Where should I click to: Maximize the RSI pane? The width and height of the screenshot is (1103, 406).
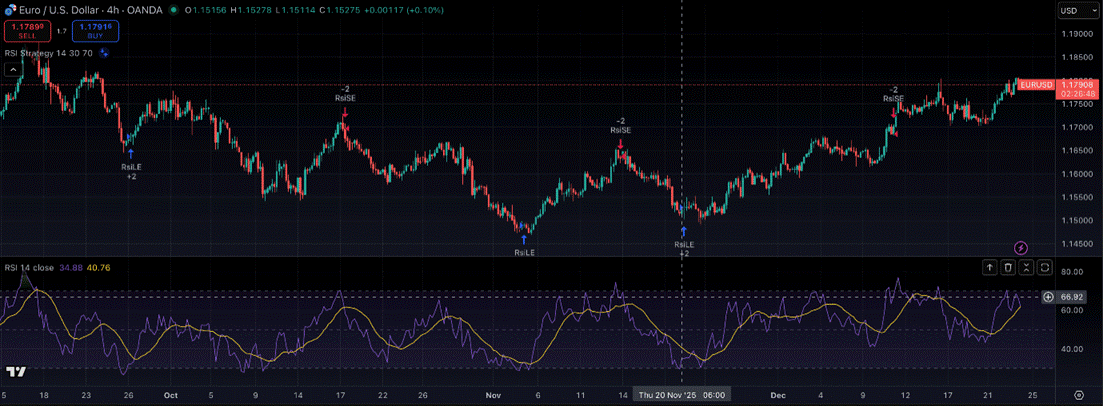pos(1044,267)
